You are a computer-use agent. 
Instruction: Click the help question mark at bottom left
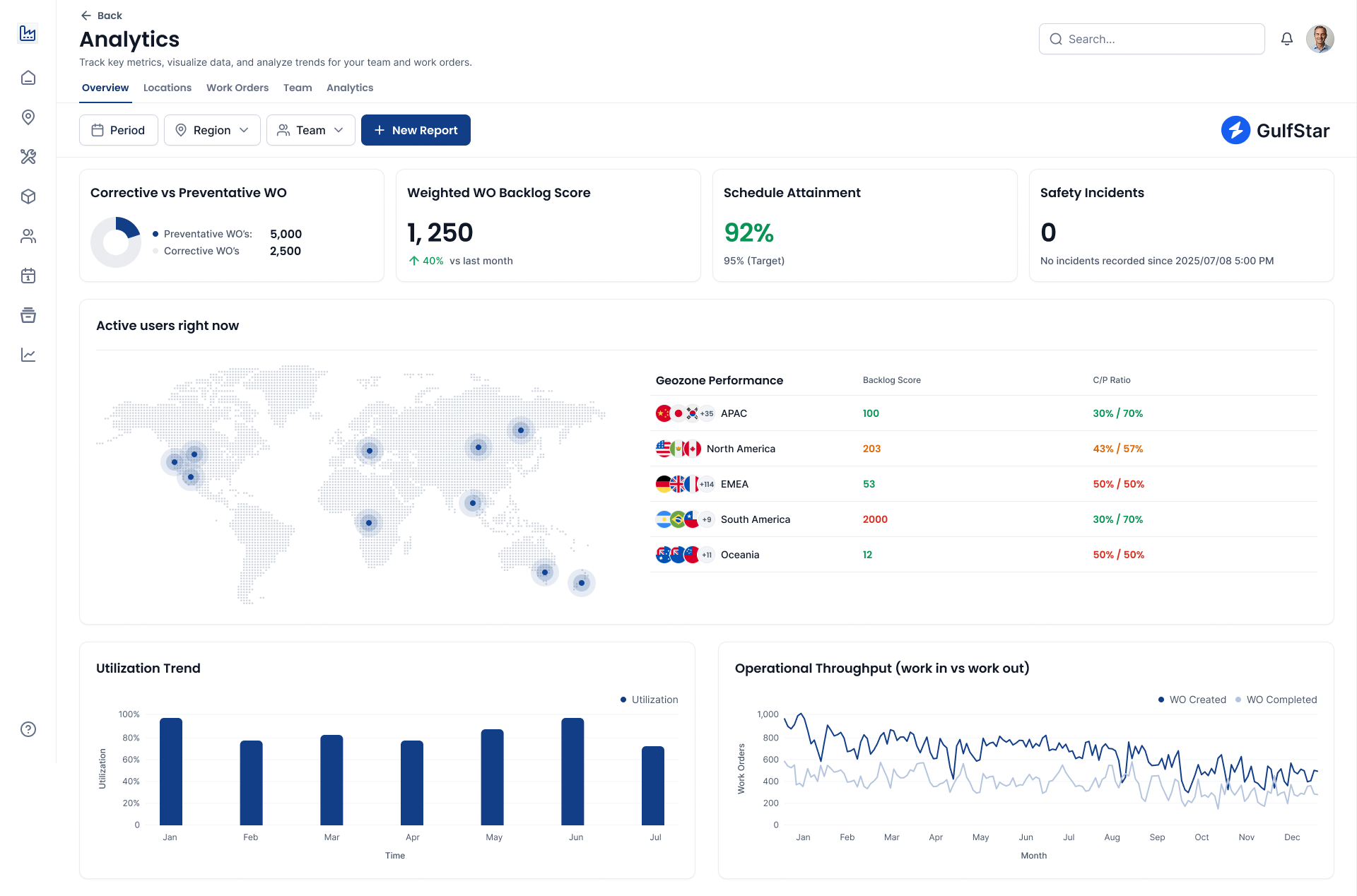click(x=28, y=729)
